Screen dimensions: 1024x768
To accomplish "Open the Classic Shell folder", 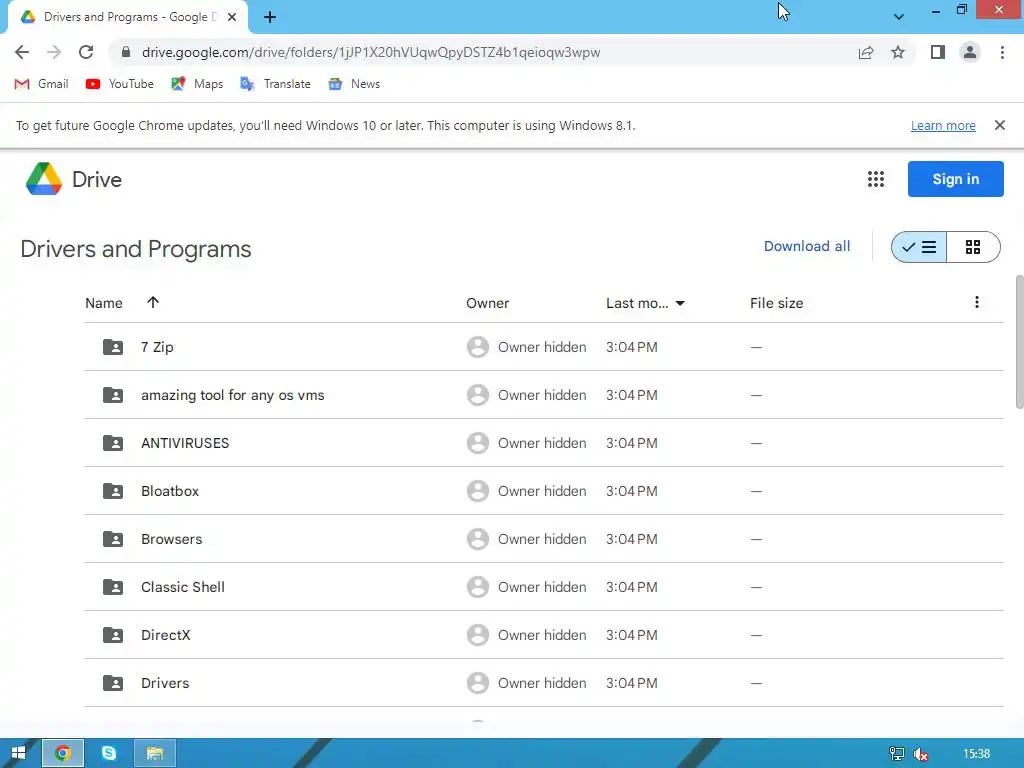I will tap(543, 587).
